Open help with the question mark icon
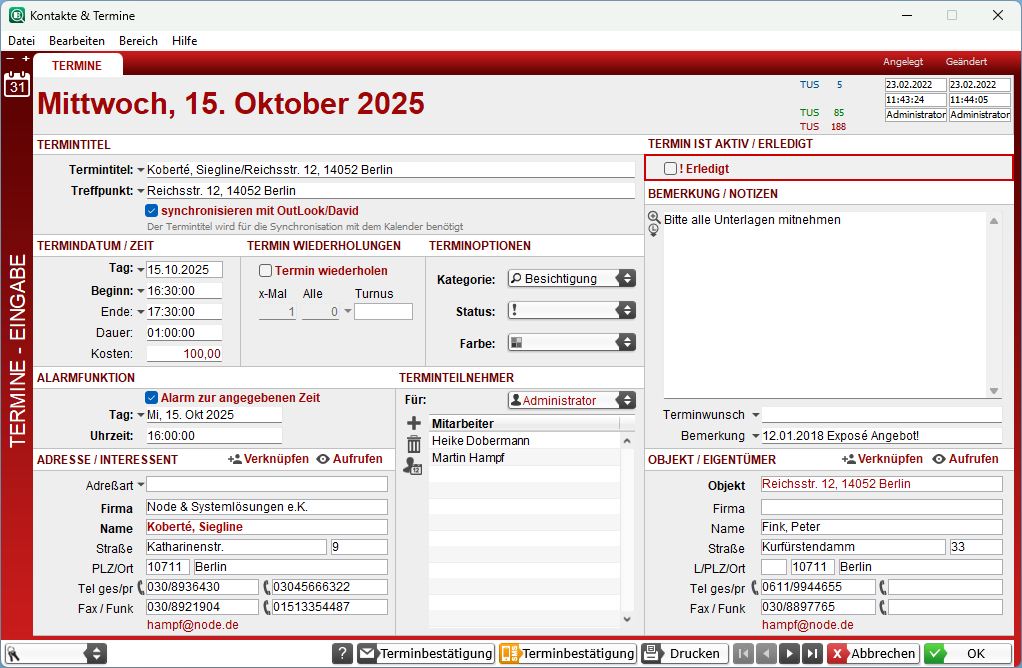 click(x=342, y=653)
